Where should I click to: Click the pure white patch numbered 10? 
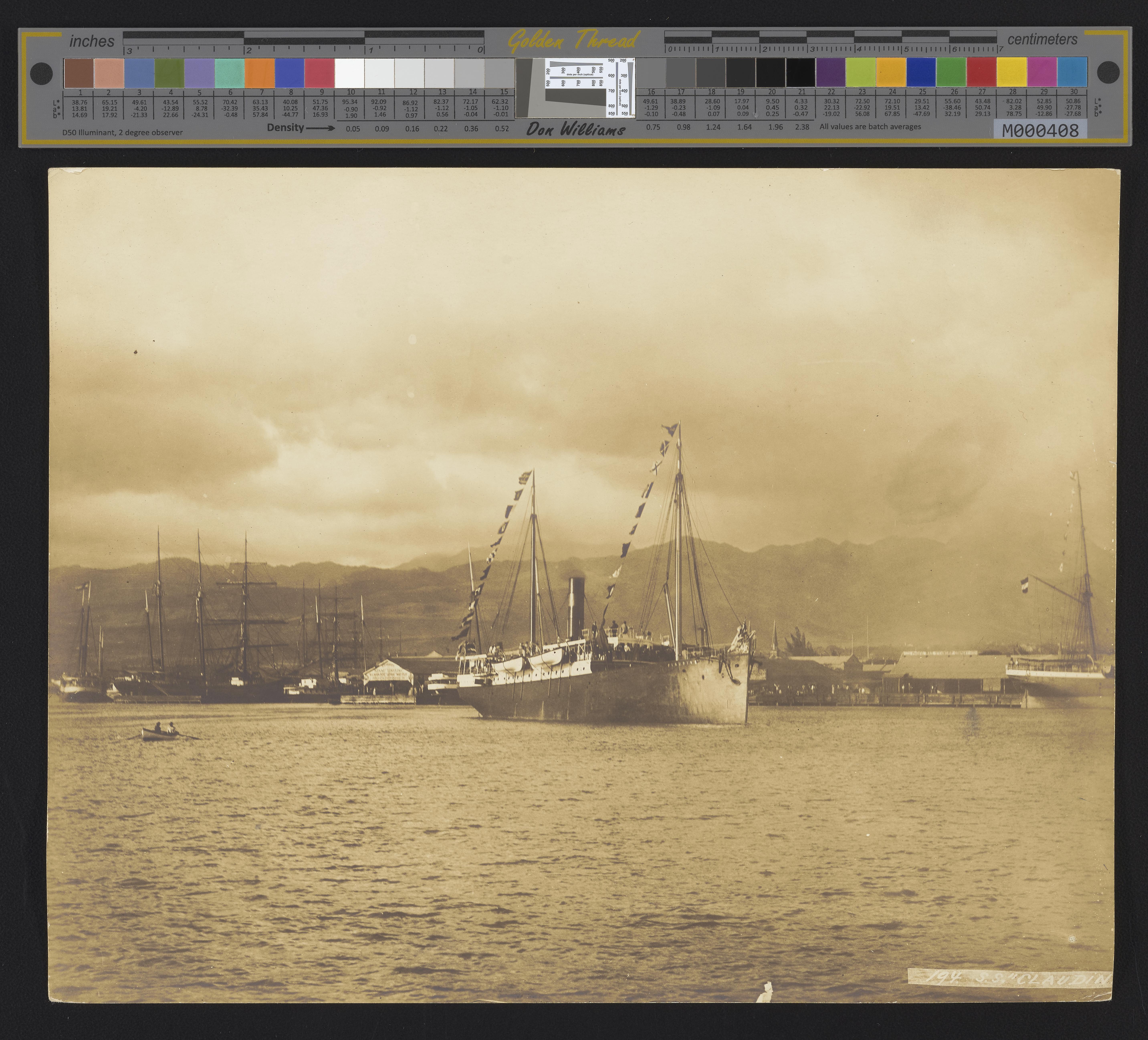[350, 73]
